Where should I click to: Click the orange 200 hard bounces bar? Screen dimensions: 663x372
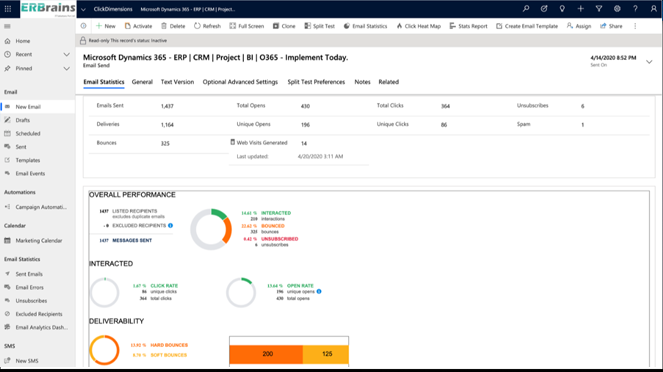click(x=266, y=354)
